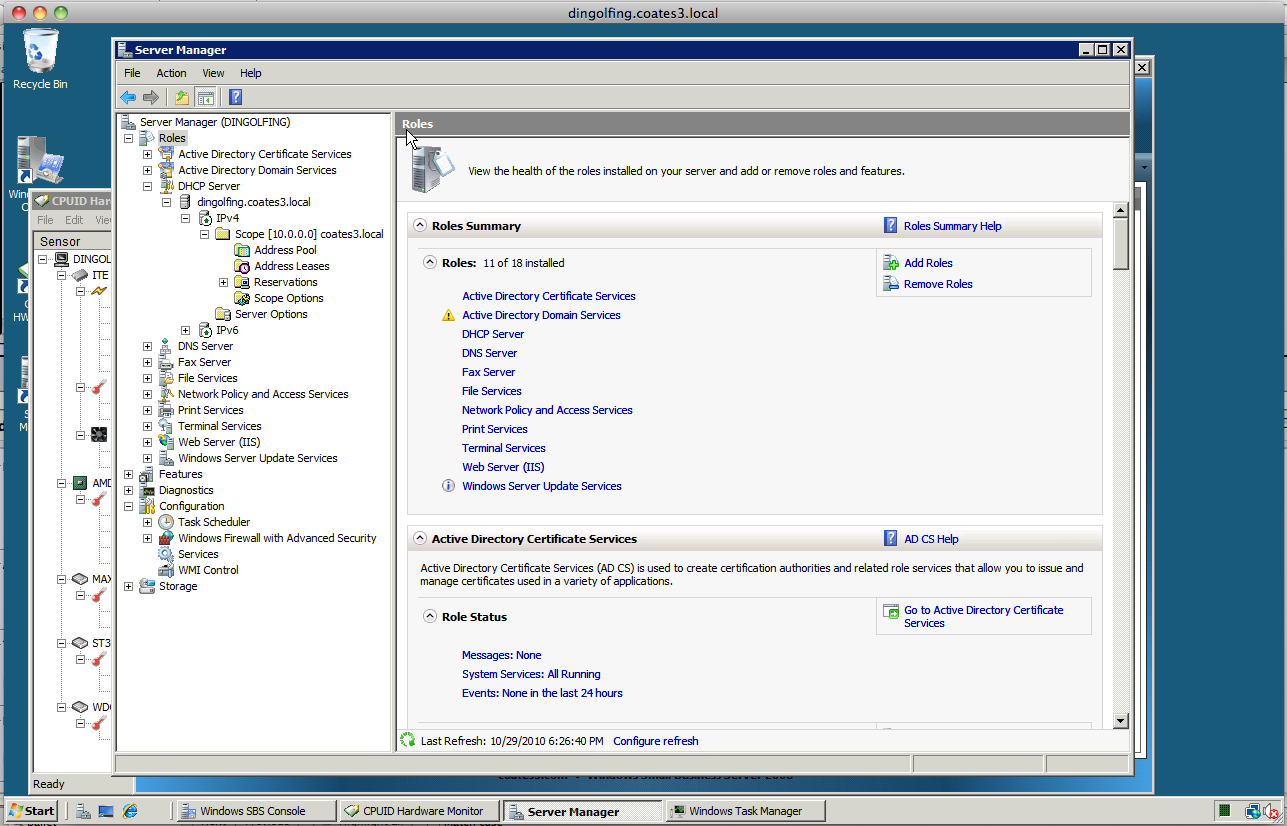Click the Remove Roles icon
This screenshot has height=826, width=1287.
pos(891,284)
